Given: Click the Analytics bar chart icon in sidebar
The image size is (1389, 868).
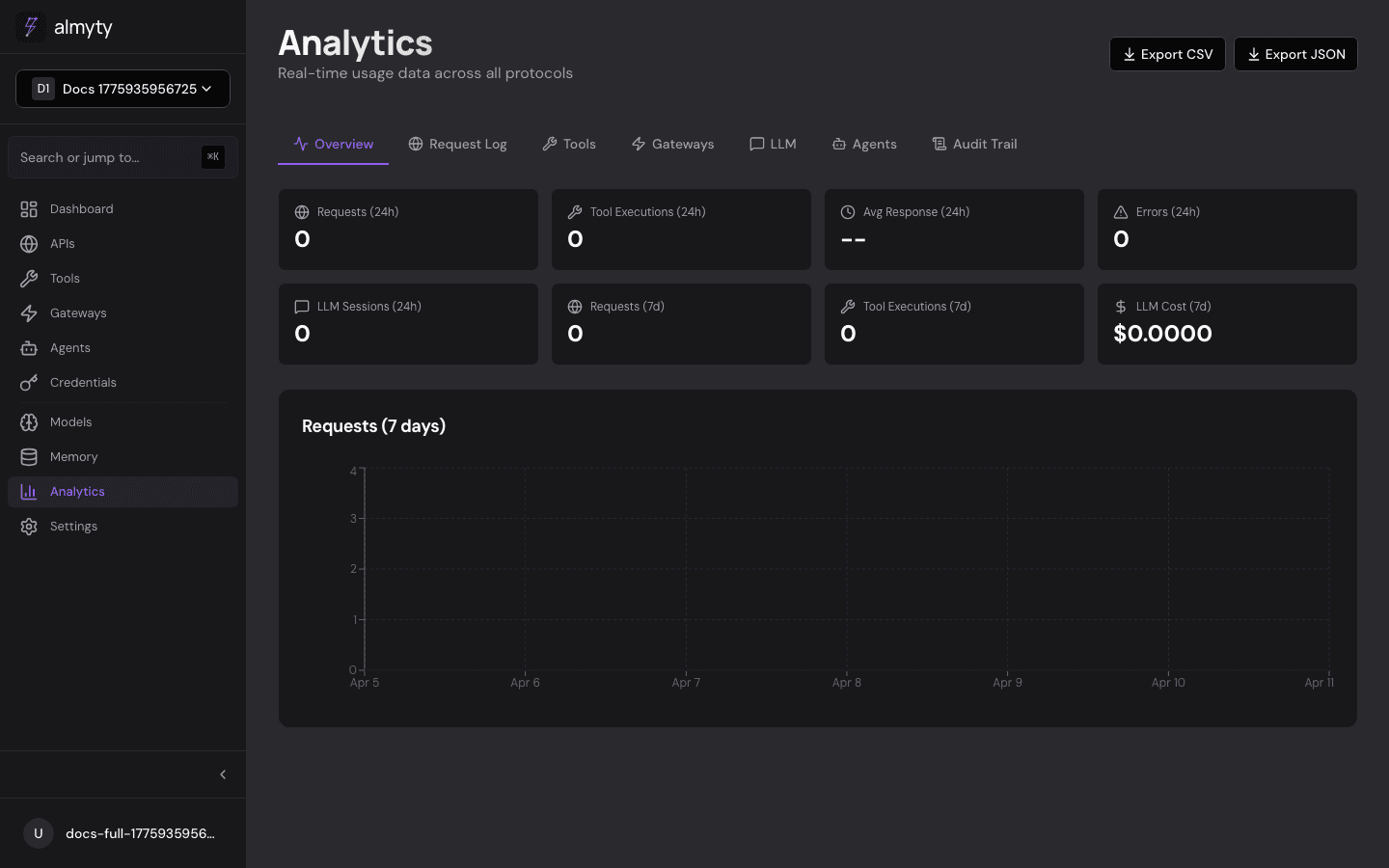Looking at the screenshot, I should click(29, 492).
